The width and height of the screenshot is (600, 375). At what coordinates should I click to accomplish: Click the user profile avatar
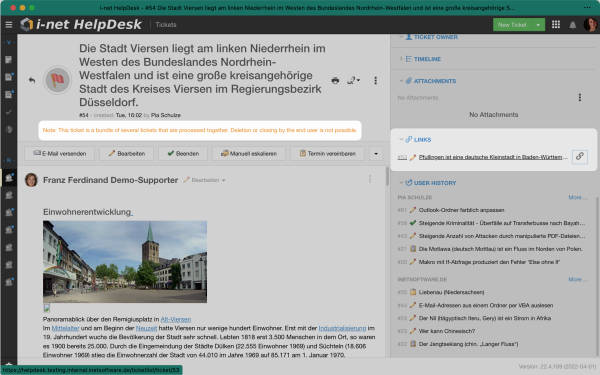590,25
